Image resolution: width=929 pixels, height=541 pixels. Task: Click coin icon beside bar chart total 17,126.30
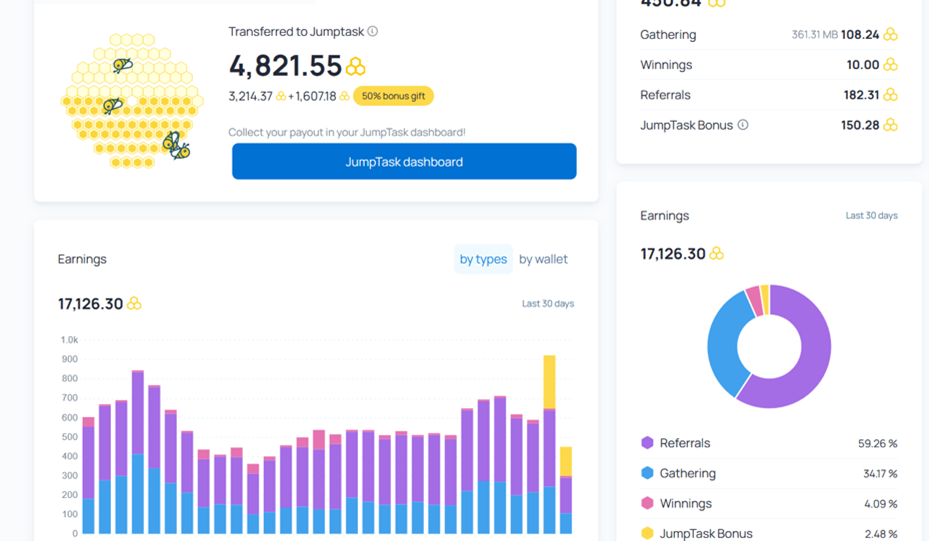pyautogui.click(x=134, y=303)
